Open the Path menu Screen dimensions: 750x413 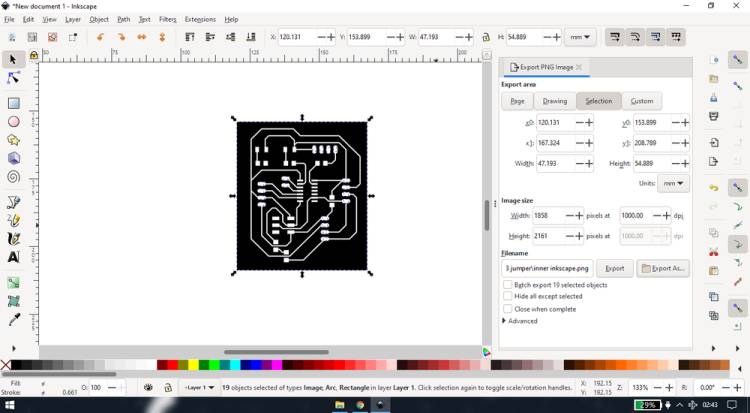[x=123, y=19]
